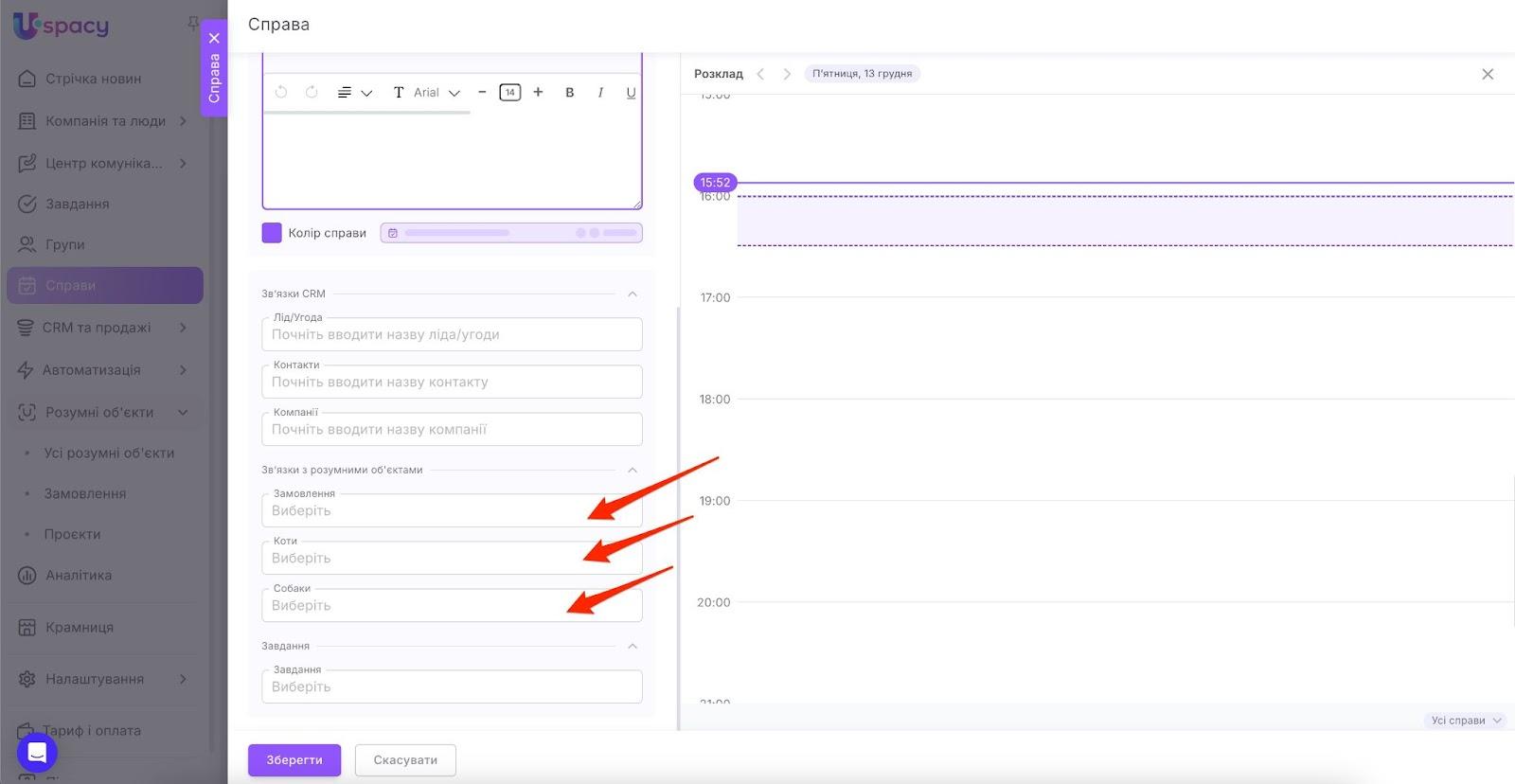Open the Arial font family dropdown

[437, 93]
